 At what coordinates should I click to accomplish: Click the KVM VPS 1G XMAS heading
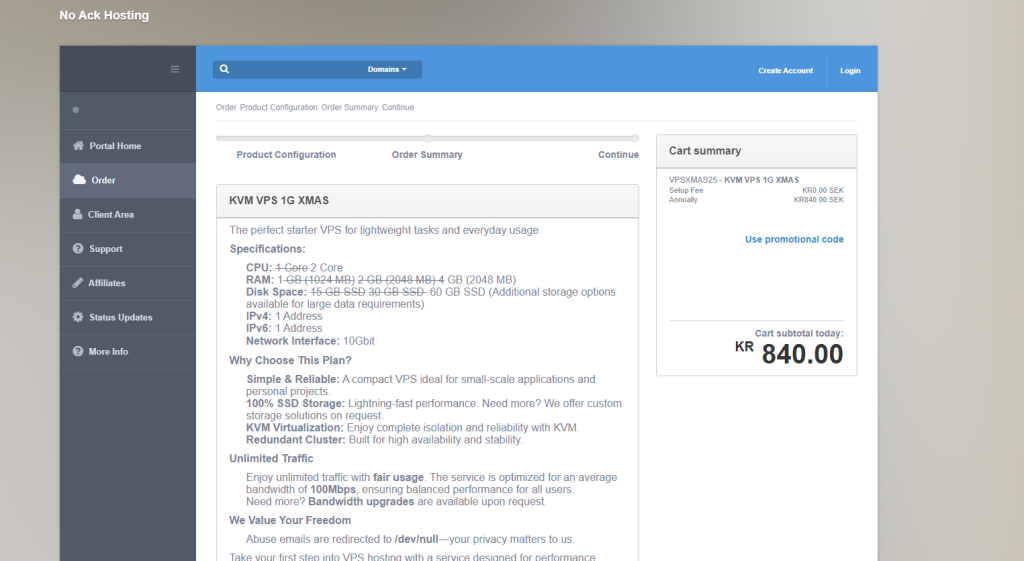click(279, 200)
